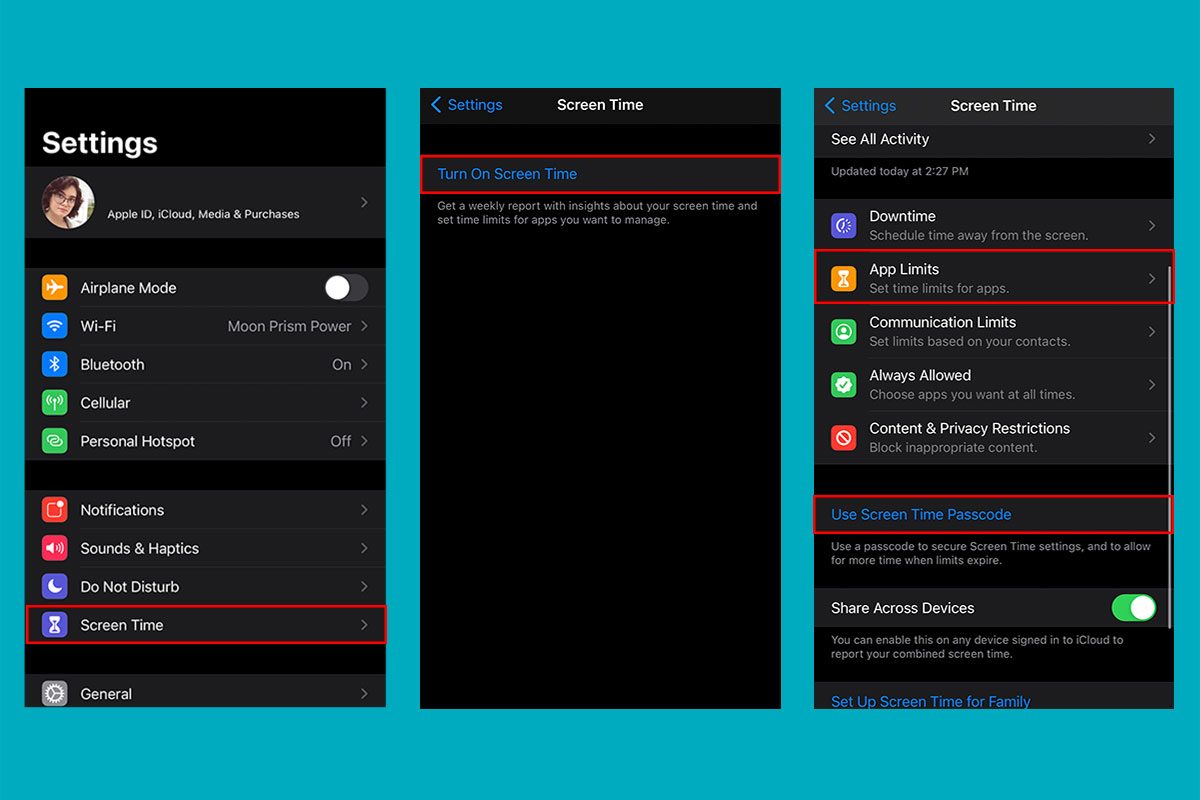Tap Turn On Screen Time
The width and height of the screenshot is (1200, 800).
[x=505, y=173]
